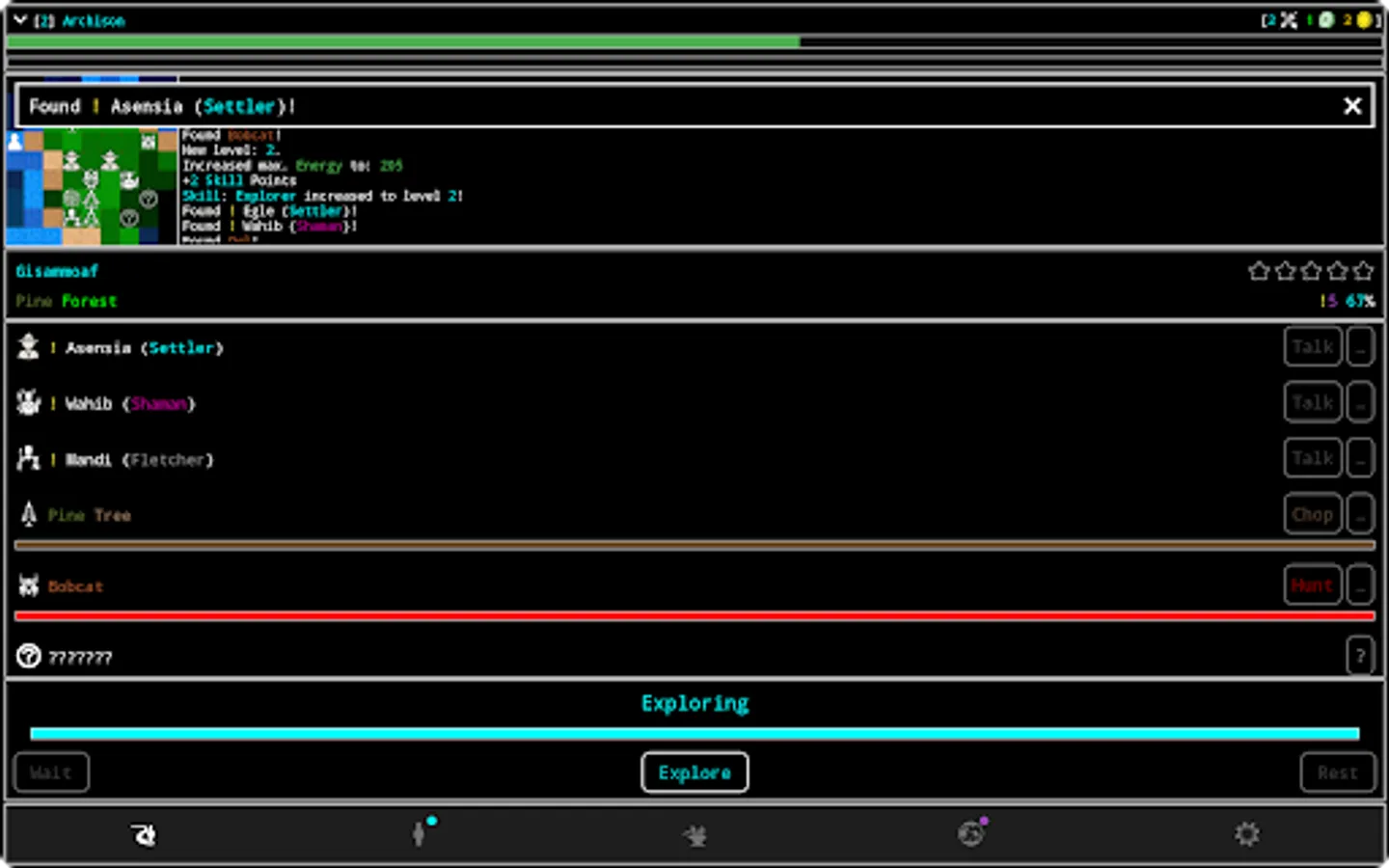Image resolution: width=1389 pixels, height=868 pixels.
Task: Click the ? toggle beside the ??????? entry
Action: (1360, 656)
